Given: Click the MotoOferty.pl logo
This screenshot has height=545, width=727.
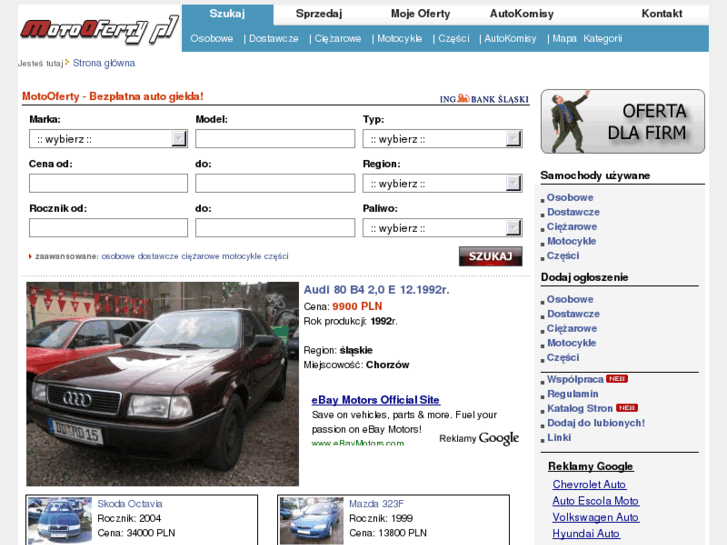Looking at the screenshot, I should click(x=100, y=29).
